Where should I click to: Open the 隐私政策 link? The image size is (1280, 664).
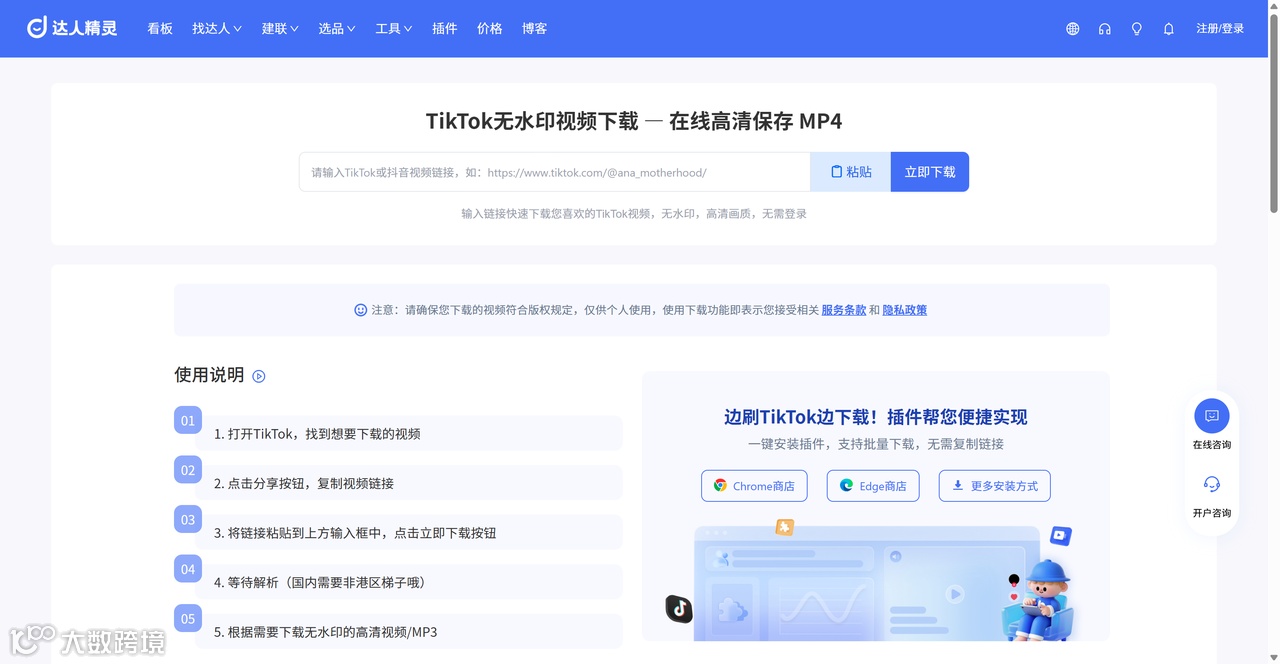(905, 310)
